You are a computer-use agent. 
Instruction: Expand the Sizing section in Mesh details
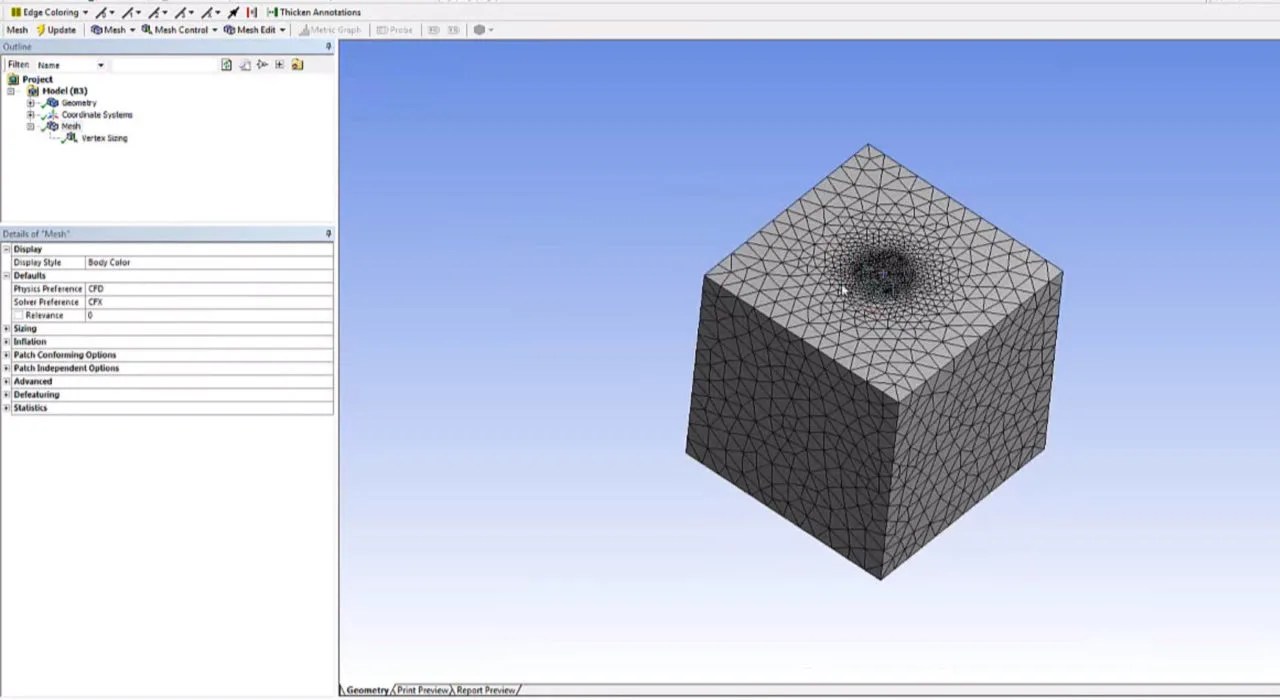pyautogui.click(x=24, y=328)
